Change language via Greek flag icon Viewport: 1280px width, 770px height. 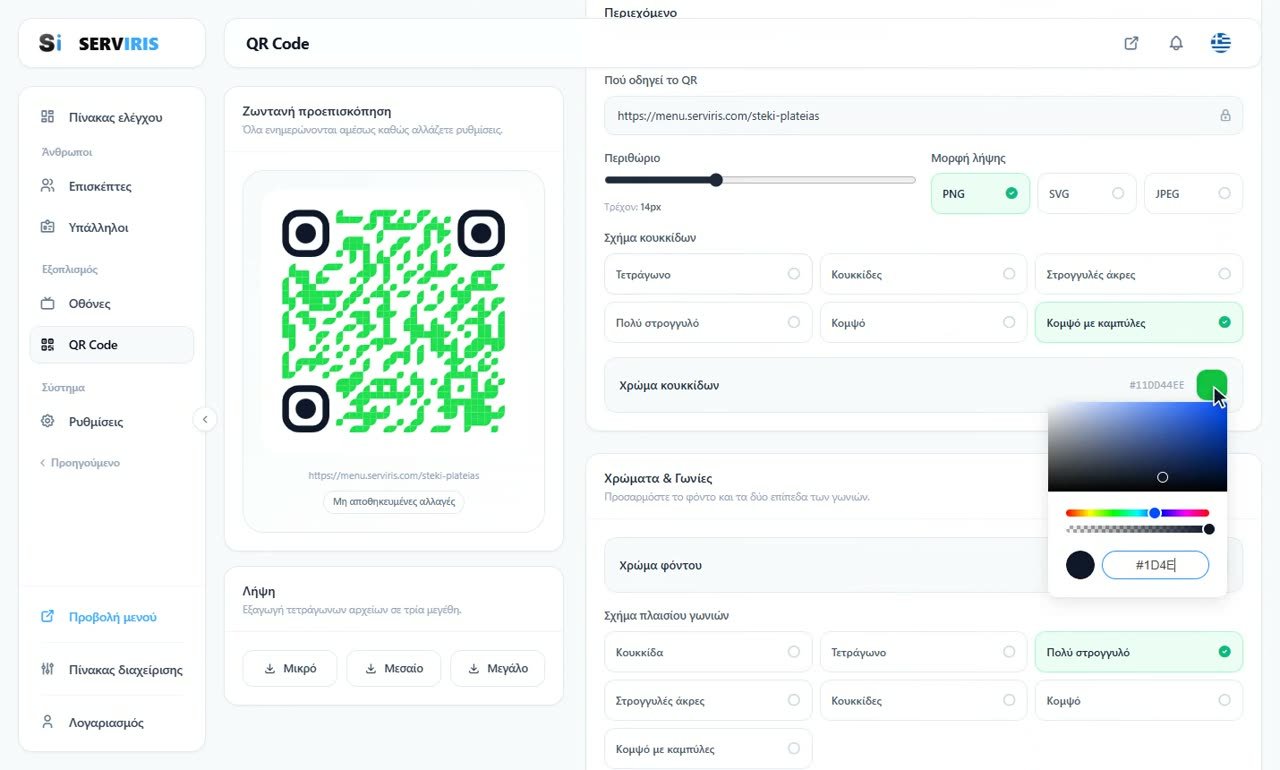(1220, 43)
